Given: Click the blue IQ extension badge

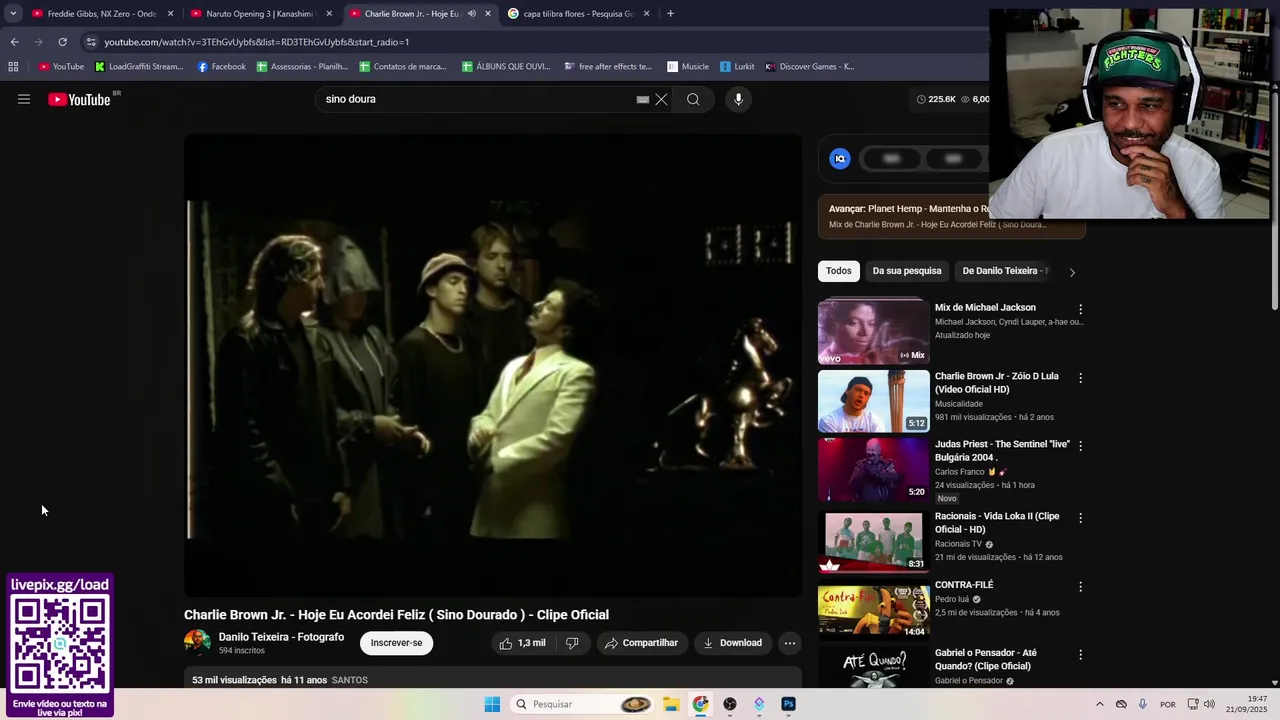Looking at the screenshot, I should 840,158.
